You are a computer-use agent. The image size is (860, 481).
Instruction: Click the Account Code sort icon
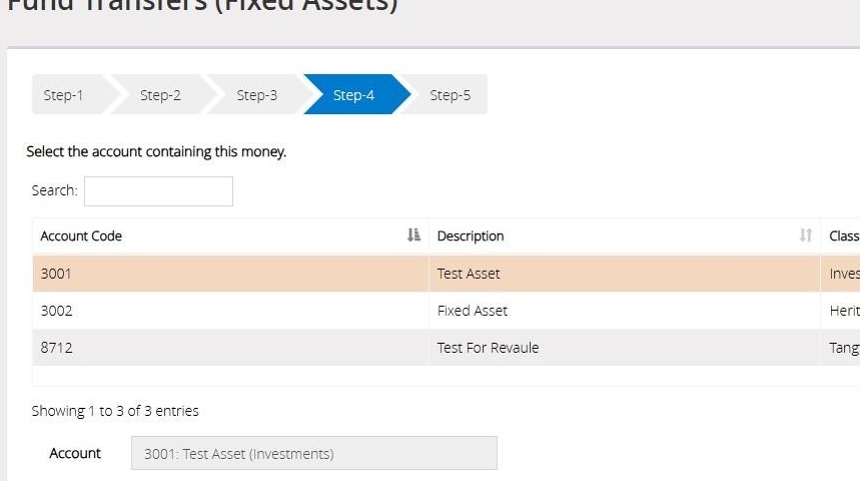point(414,236)
